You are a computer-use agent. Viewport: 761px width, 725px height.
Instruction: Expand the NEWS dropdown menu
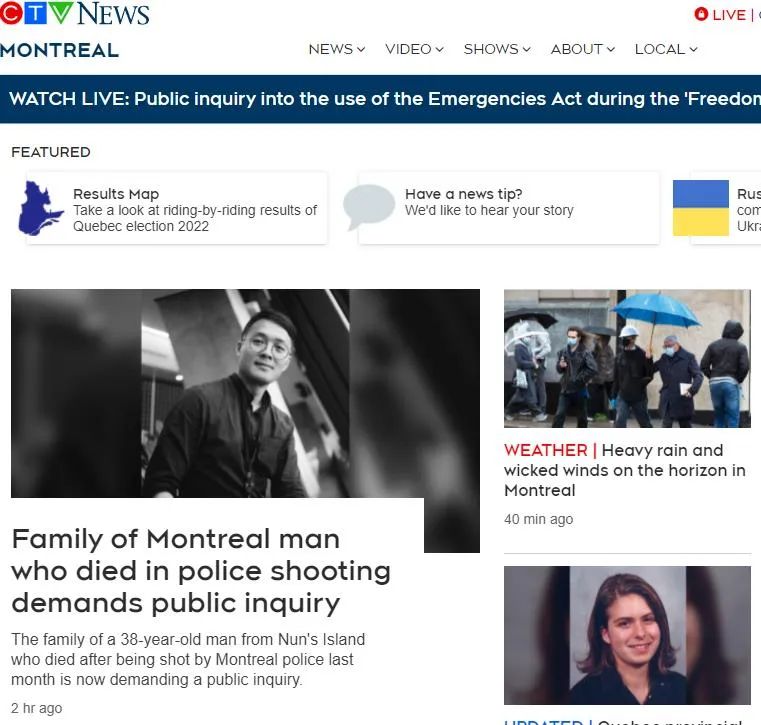click(x=337, y=49)
